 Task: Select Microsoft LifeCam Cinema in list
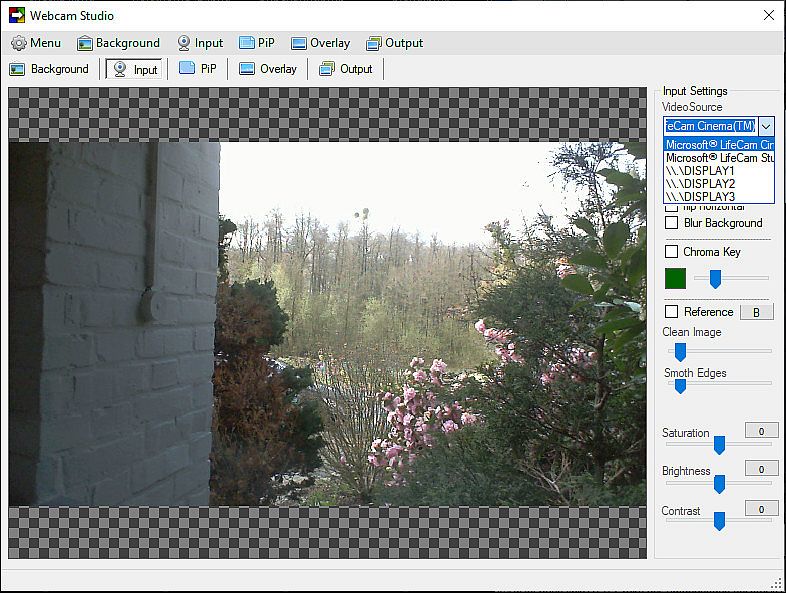(719, 144)
